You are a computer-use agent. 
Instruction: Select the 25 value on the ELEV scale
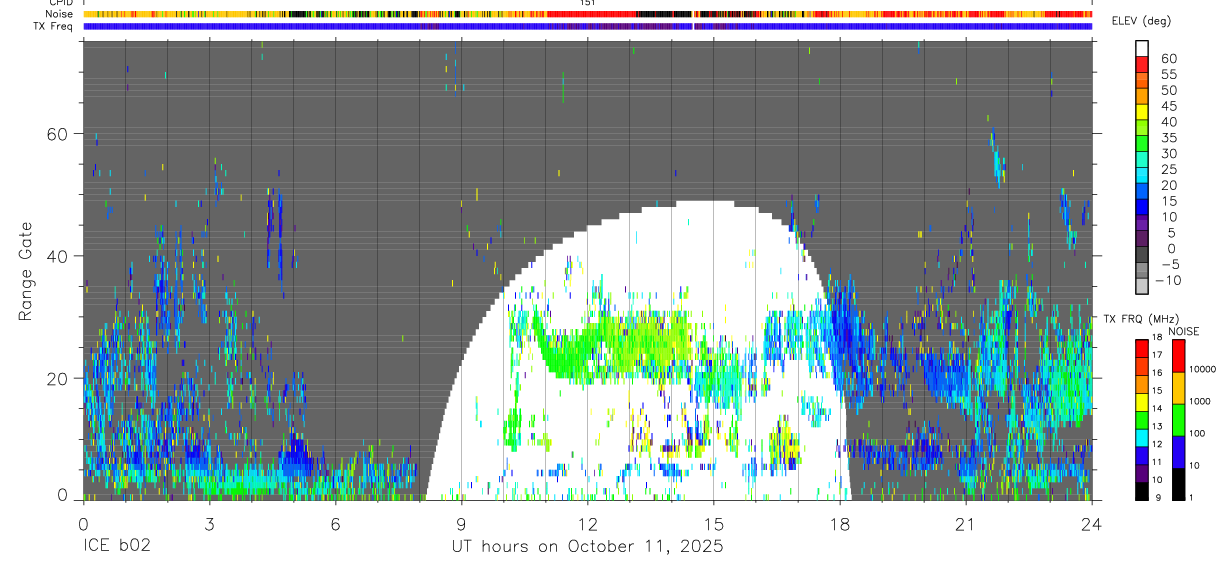pos(1168,170)
